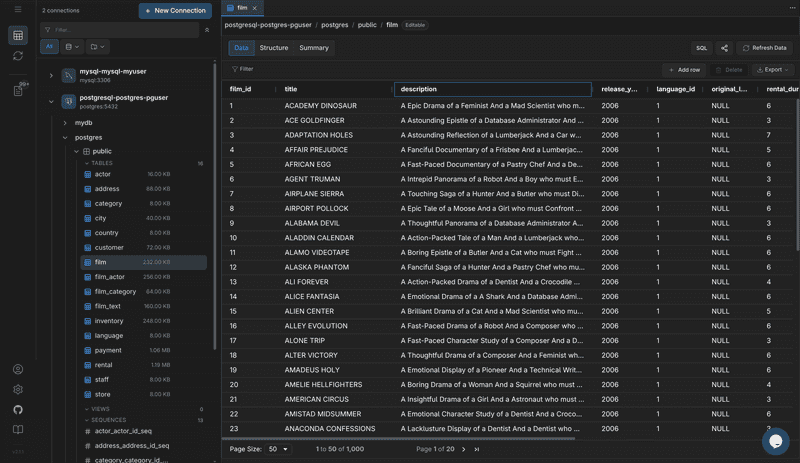Screen dimensions: 800x463
Task: Click the public schema icon
Action: [87, 151]
